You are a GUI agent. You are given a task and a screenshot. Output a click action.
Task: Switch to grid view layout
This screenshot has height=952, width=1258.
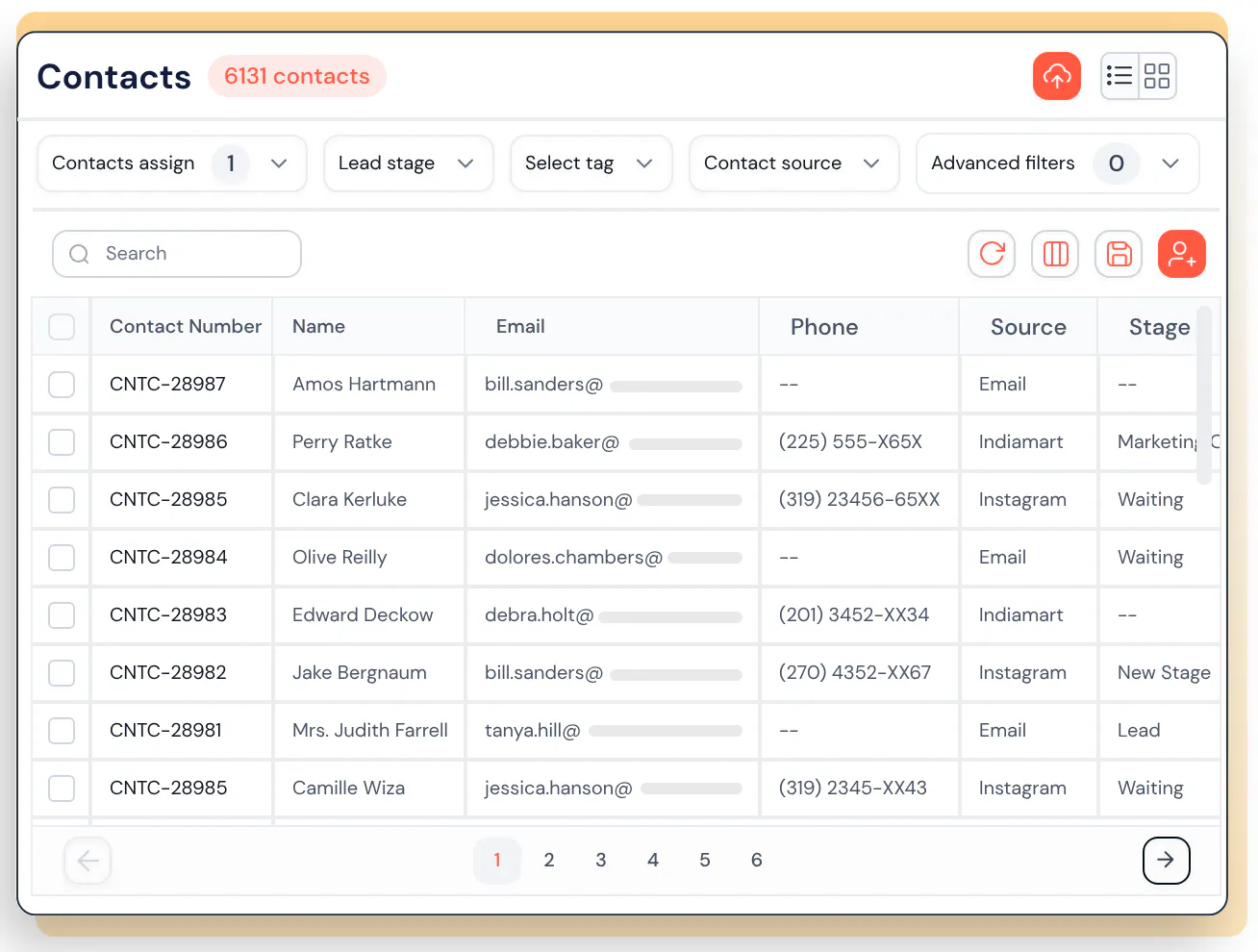[x=1157, y=76]
